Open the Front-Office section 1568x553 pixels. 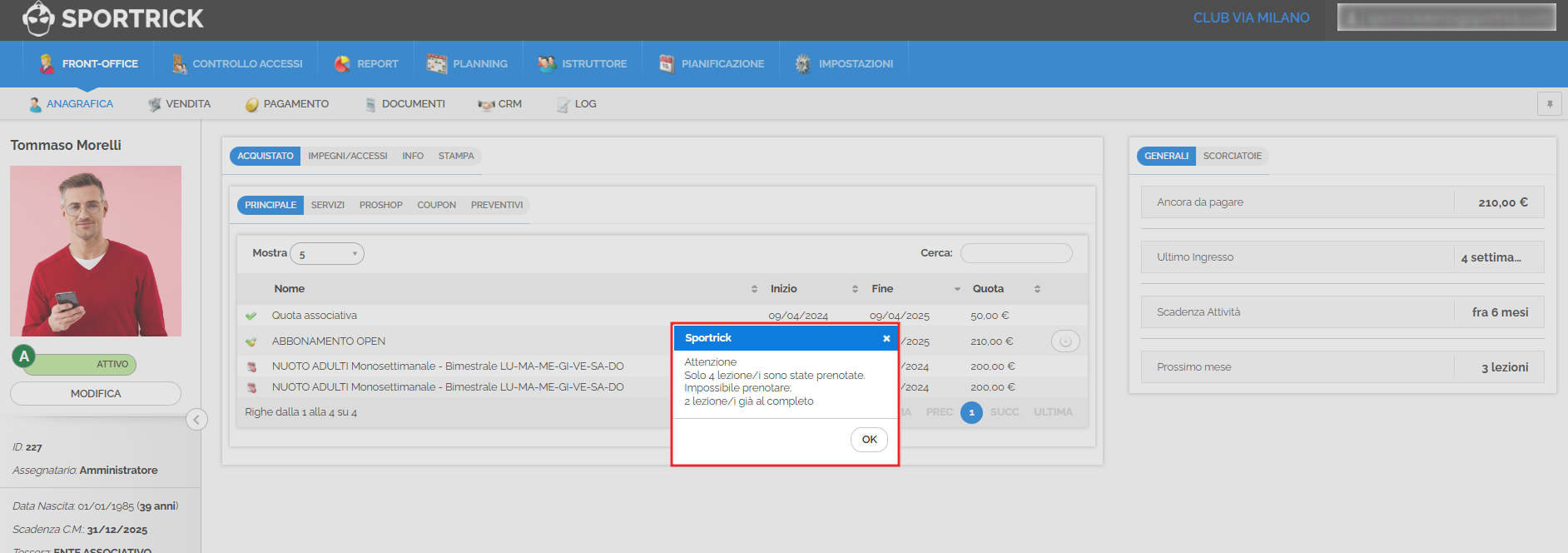[x=87, y=64]
